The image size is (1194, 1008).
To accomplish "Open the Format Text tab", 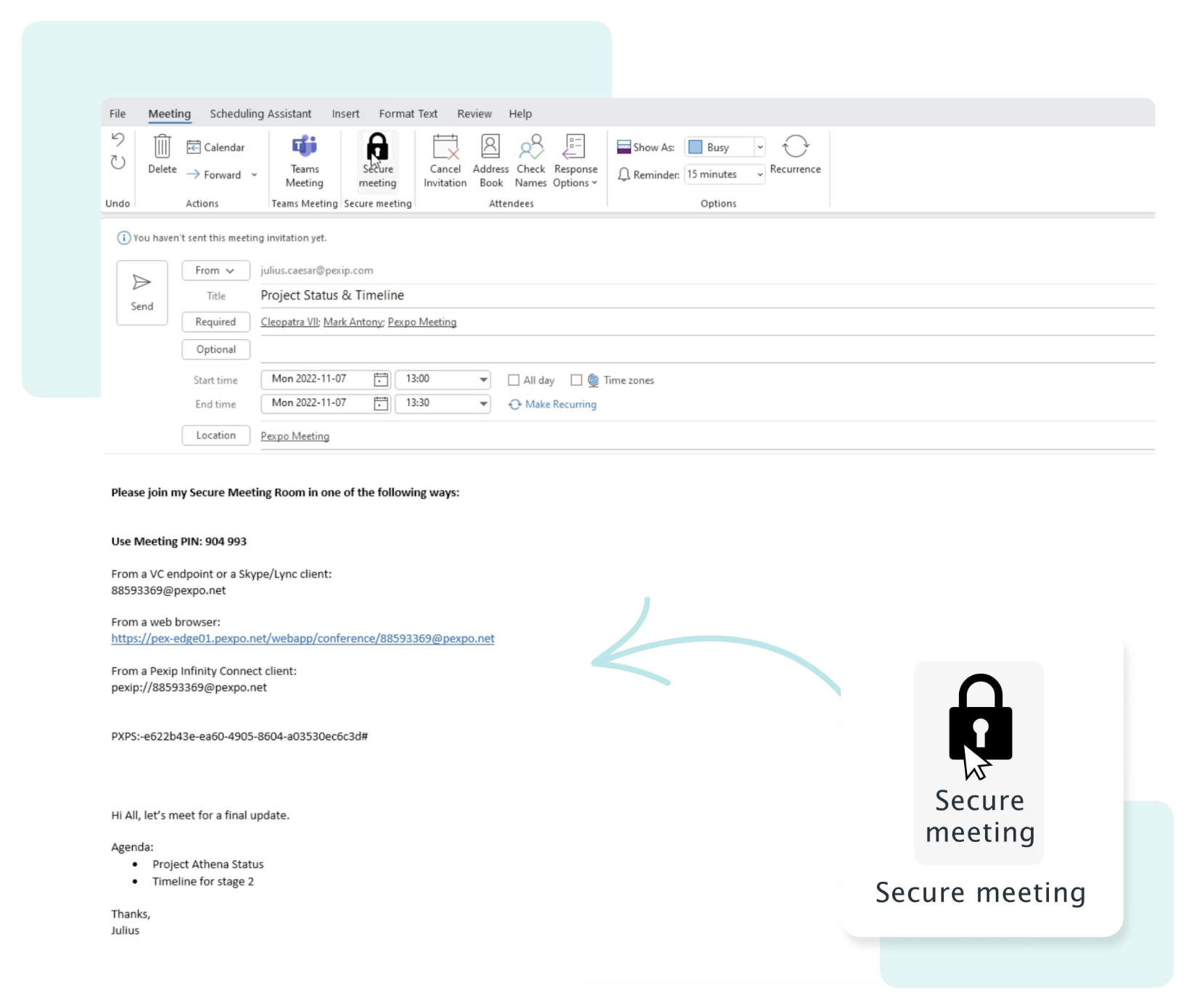I will (408, 114).
